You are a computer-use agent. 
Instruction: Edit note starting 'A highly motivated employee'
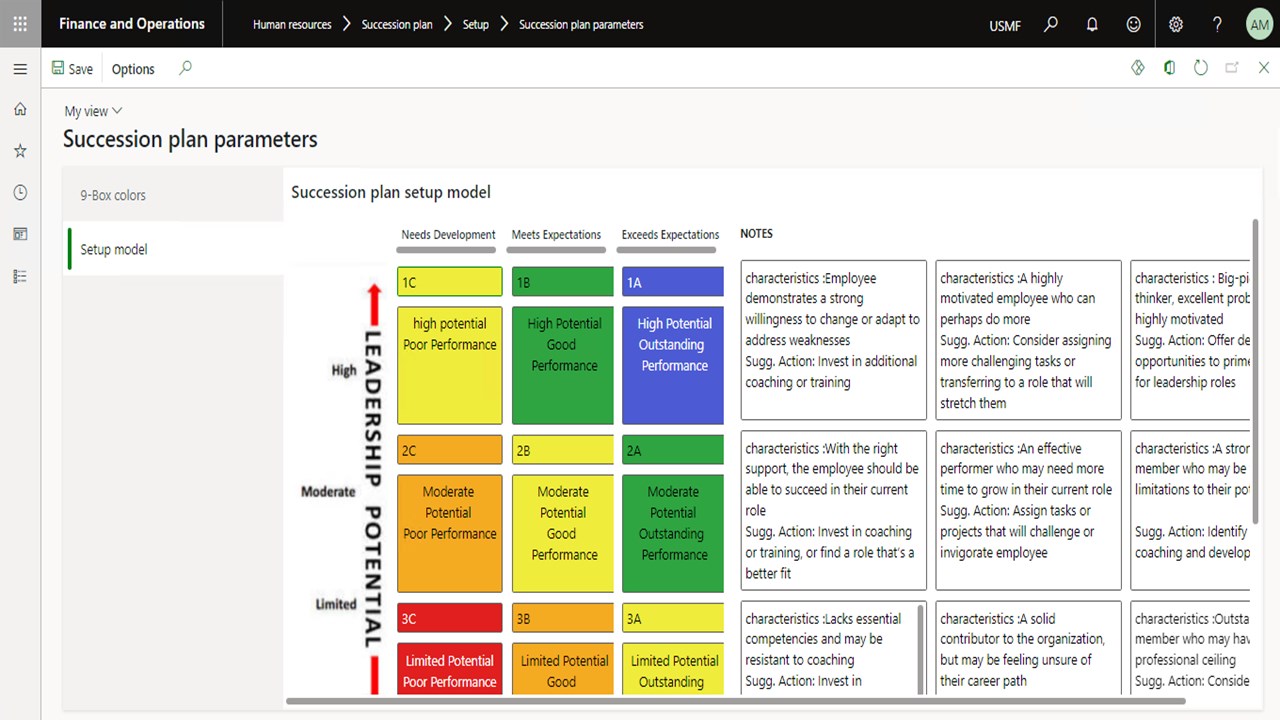coord(1028,340)
